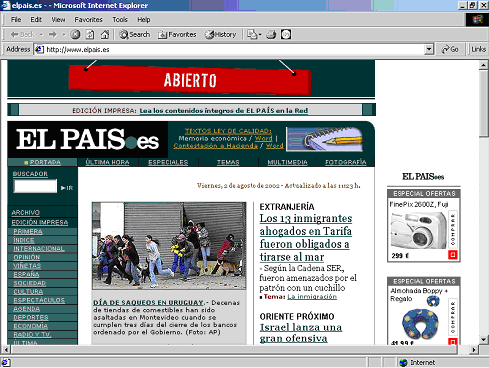Image resolution: width=489 pixels, height=368 pixels.
Task: Click the Forward arrow toolbar icon
Action: (53, 34)
